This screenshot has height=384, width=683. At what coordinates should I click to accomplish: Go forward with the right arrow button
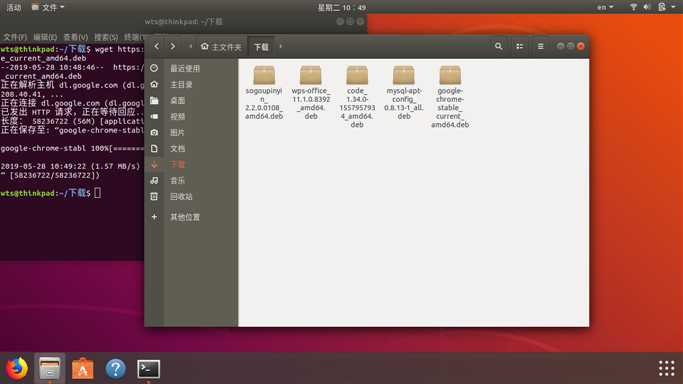coord(172,46)
